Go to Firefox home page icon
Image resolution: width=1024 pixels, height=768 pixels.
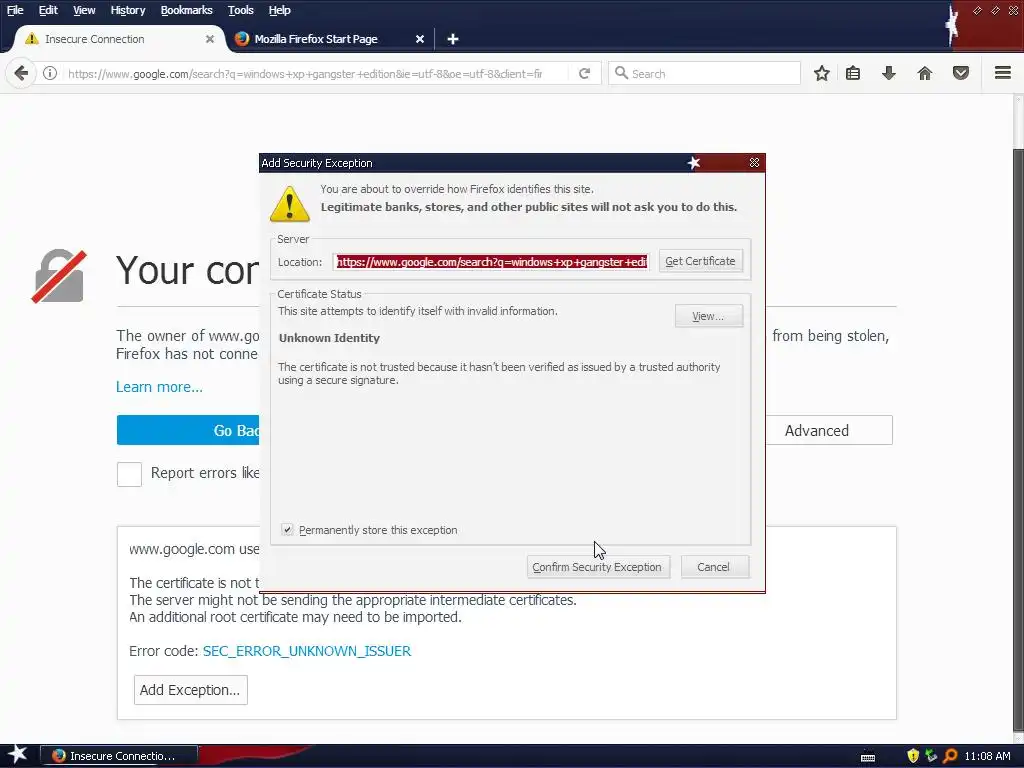pos(925,73)
